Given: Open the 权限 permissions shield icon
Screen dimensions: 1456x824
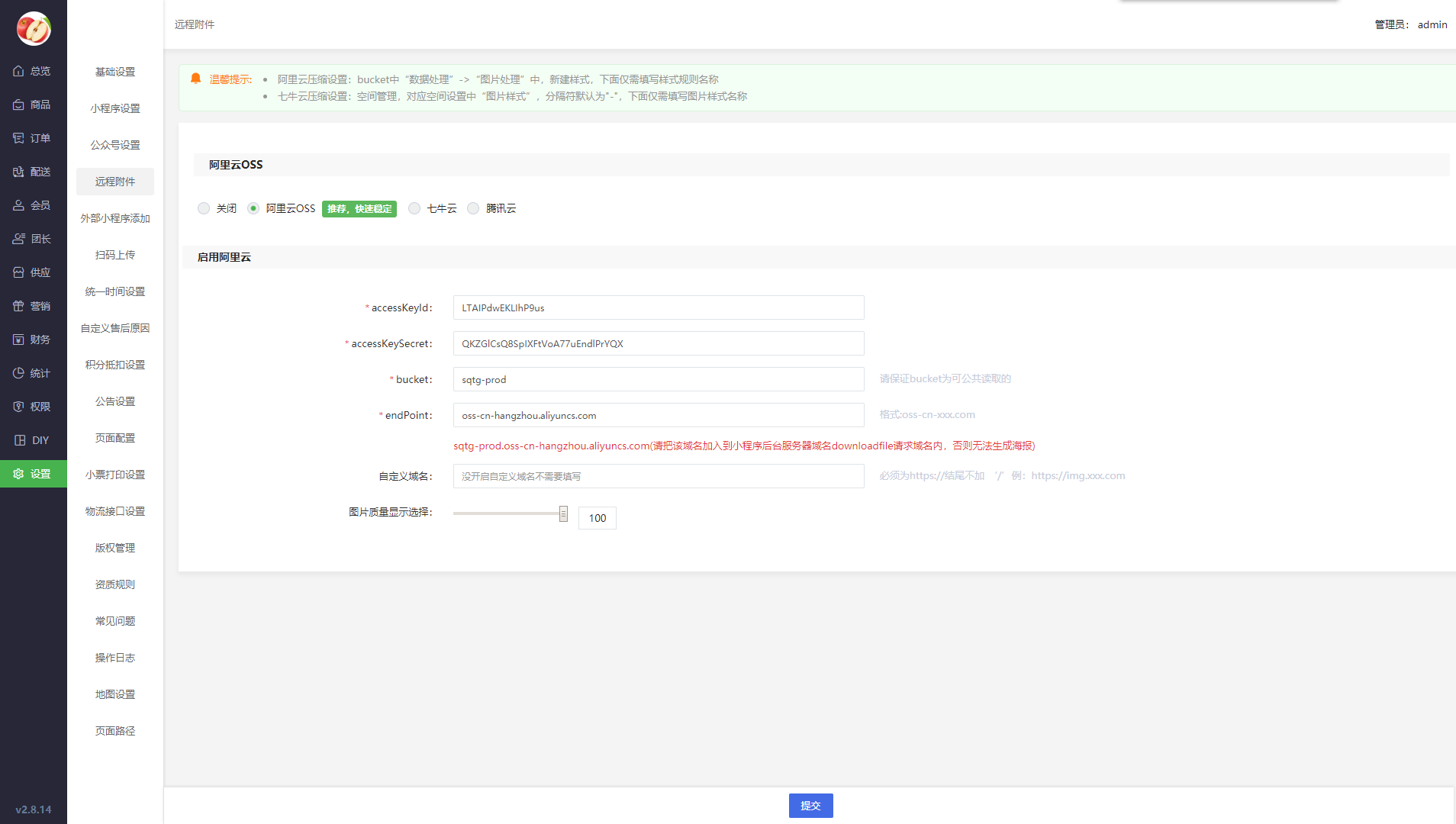Looking at the screenshot, I should (x=18, y=407).
